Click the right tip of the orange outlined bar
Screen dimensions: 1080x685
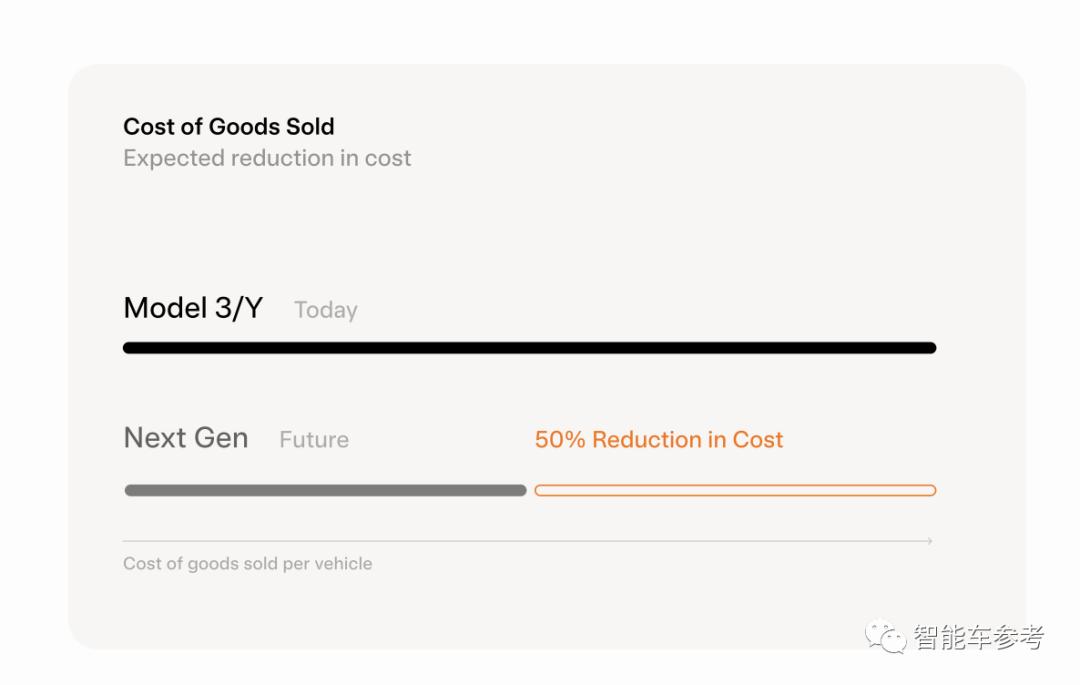(931, 490)
